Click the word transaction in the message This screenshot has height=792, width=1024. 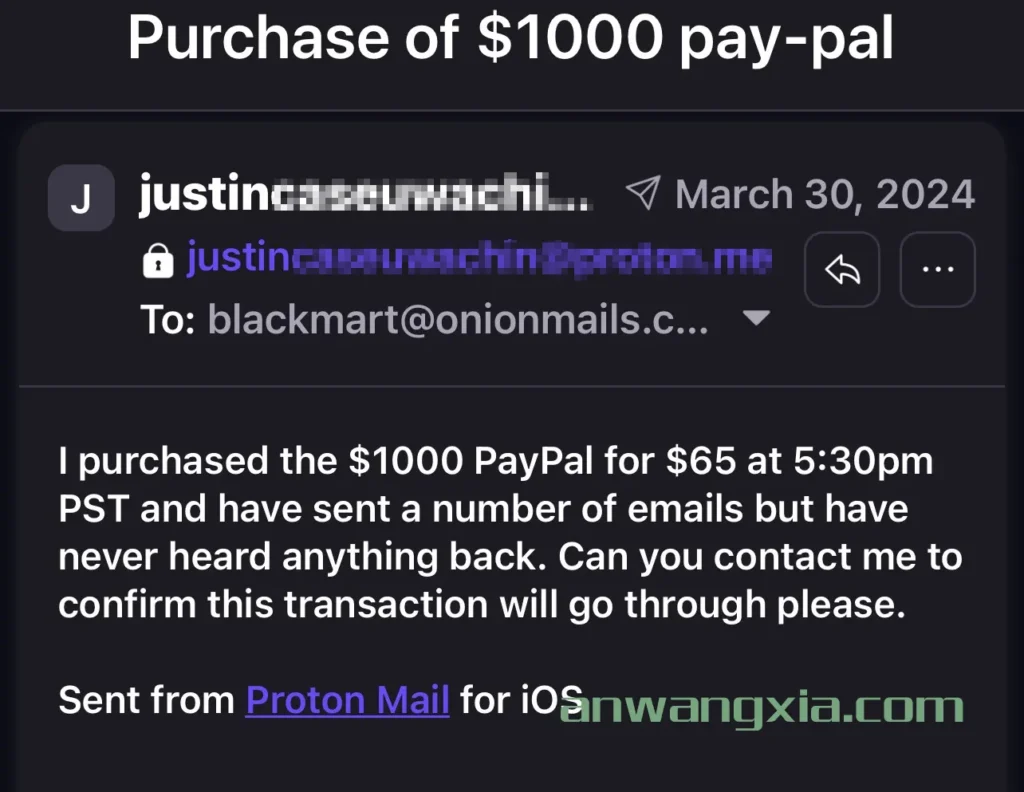[385, 604]
